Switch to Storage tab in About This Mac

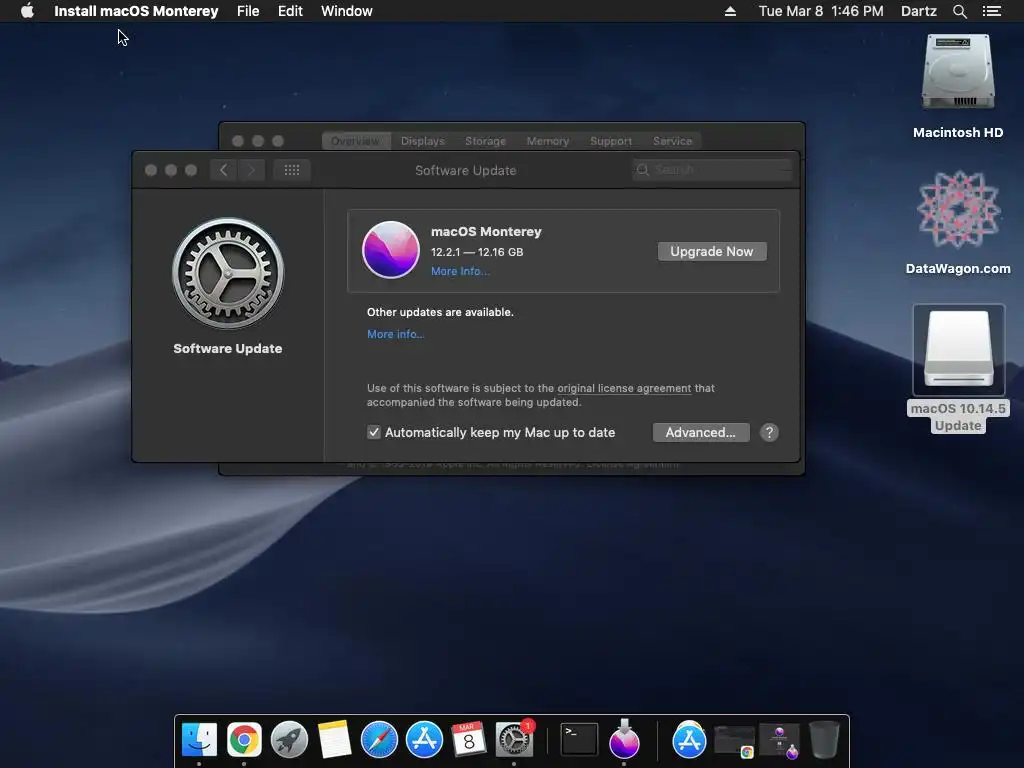click(x=485, y=141)
